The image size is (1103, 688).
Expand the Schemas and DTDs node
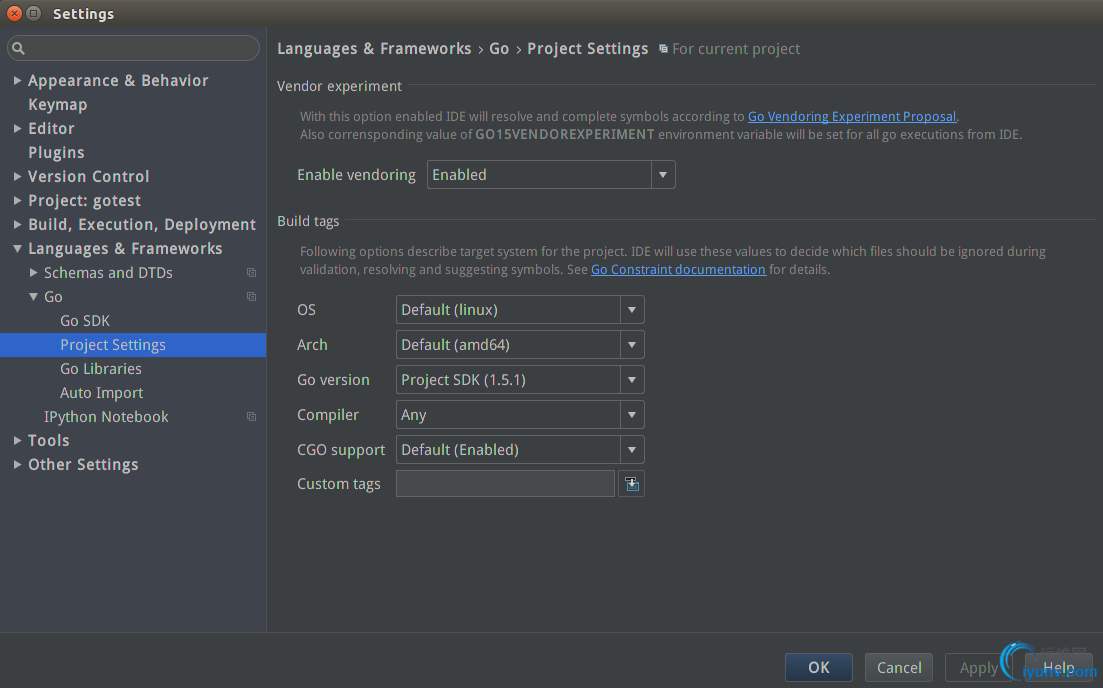(33, 272)
